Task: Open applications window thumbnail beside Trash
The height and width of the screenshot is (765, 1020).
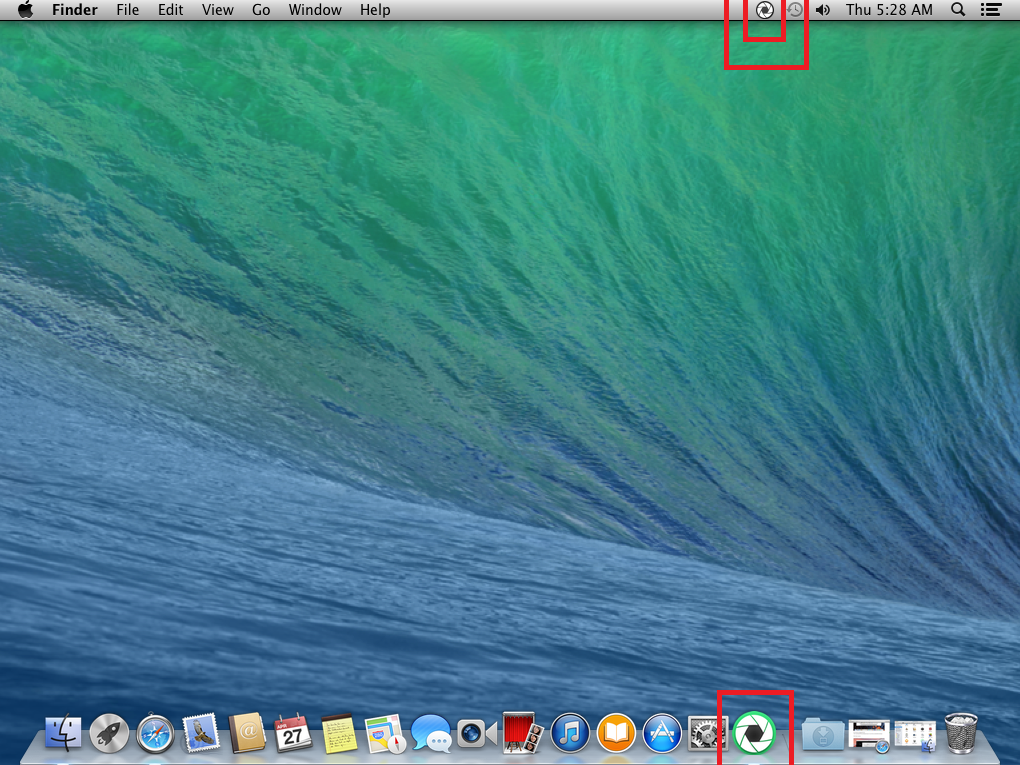Action: point(915,735)
